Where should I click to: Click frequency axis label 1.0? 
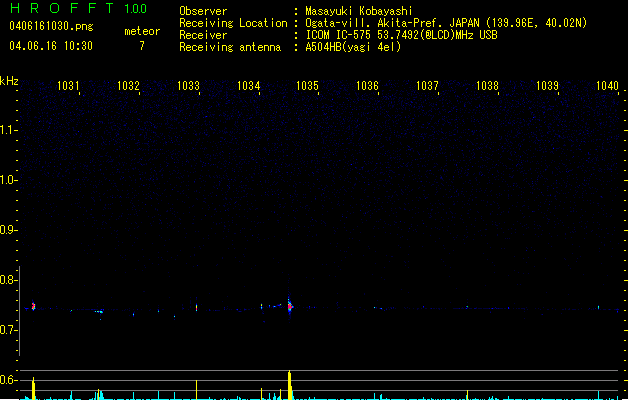pyautogui.click(x=8, y=180)
